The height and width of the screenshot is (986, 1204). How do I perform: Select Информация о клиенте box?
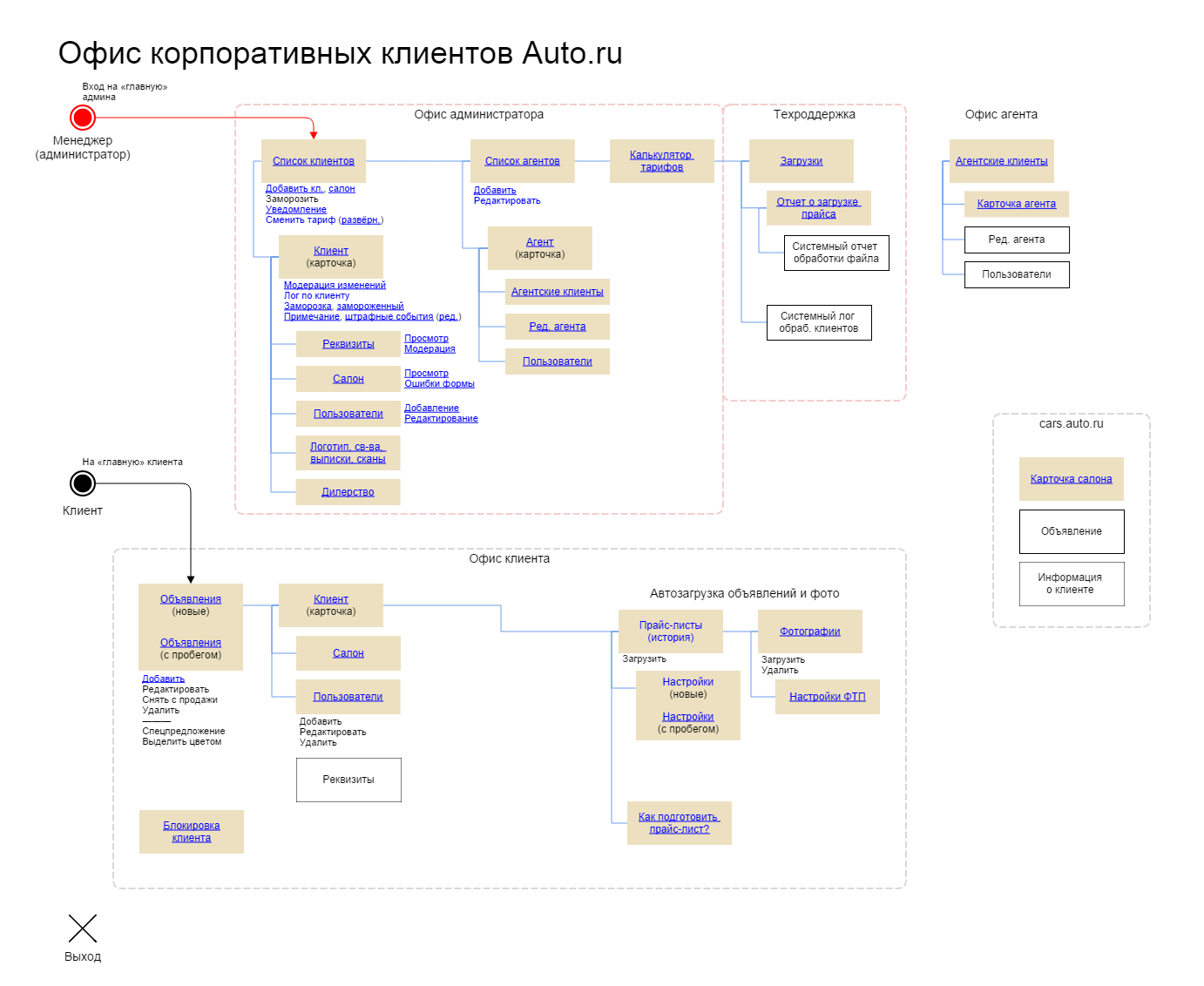[x=1072, y=584]
